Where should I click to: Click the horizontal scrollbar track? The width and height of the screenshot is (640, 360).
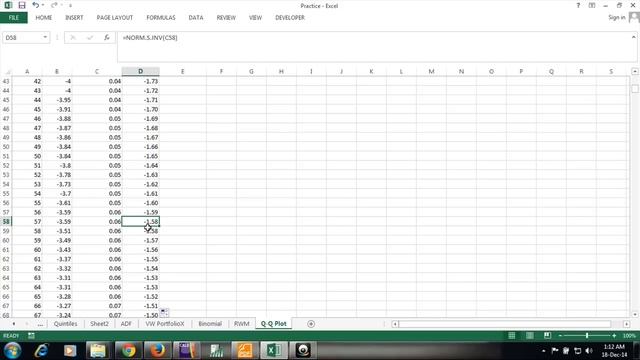point(504,324)
